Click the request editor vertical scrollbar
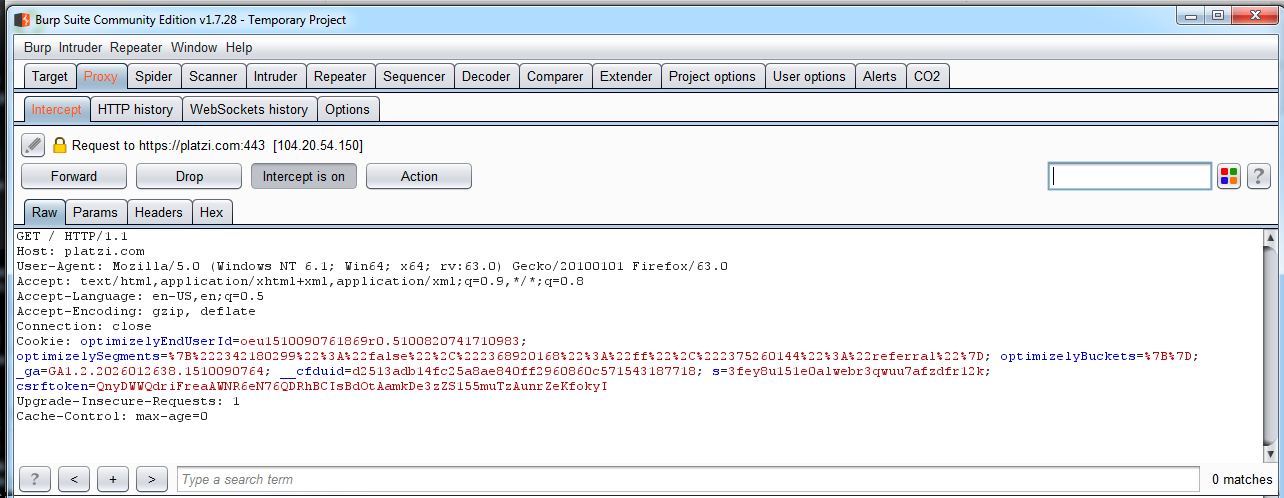 pos(1271,345)
